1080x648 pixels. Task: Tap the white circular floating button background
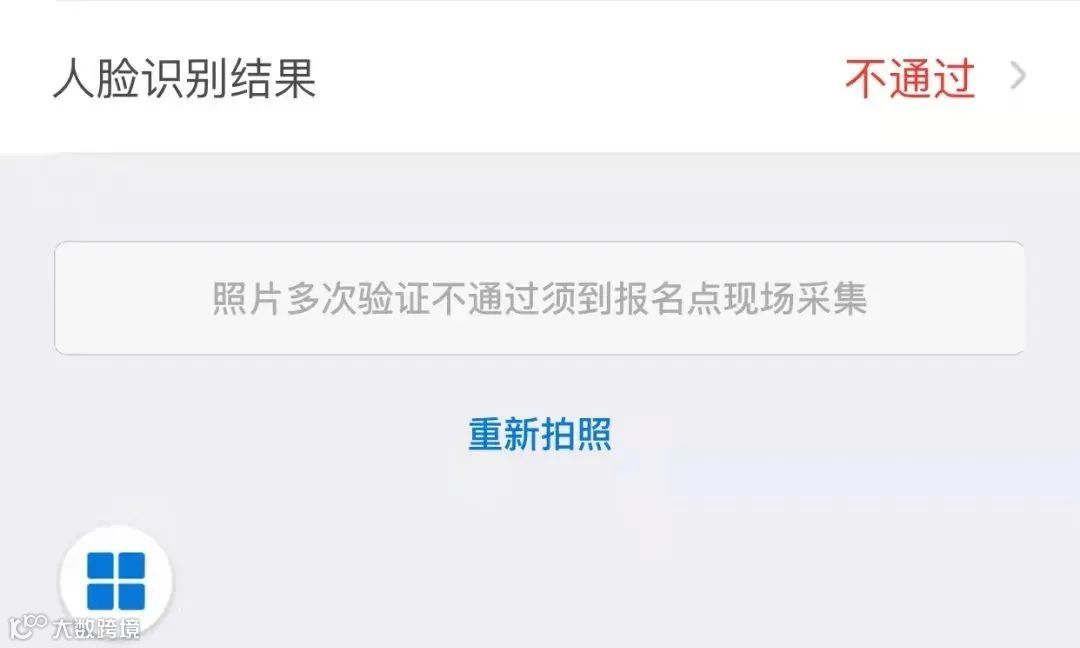116,581
